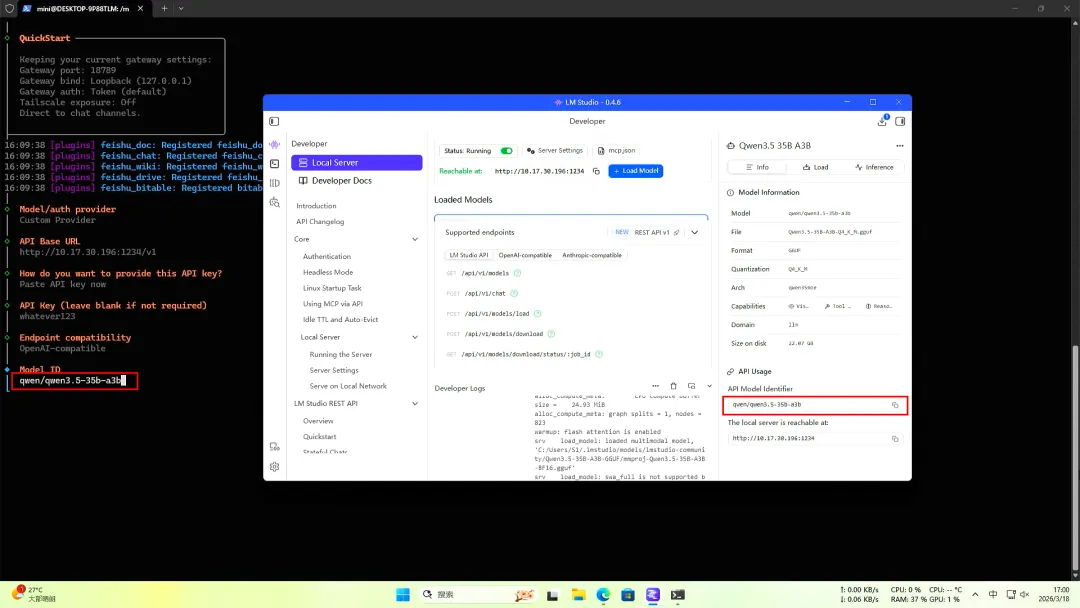Toggle the left sidebar in LM Studio

(x=274, y=121)
